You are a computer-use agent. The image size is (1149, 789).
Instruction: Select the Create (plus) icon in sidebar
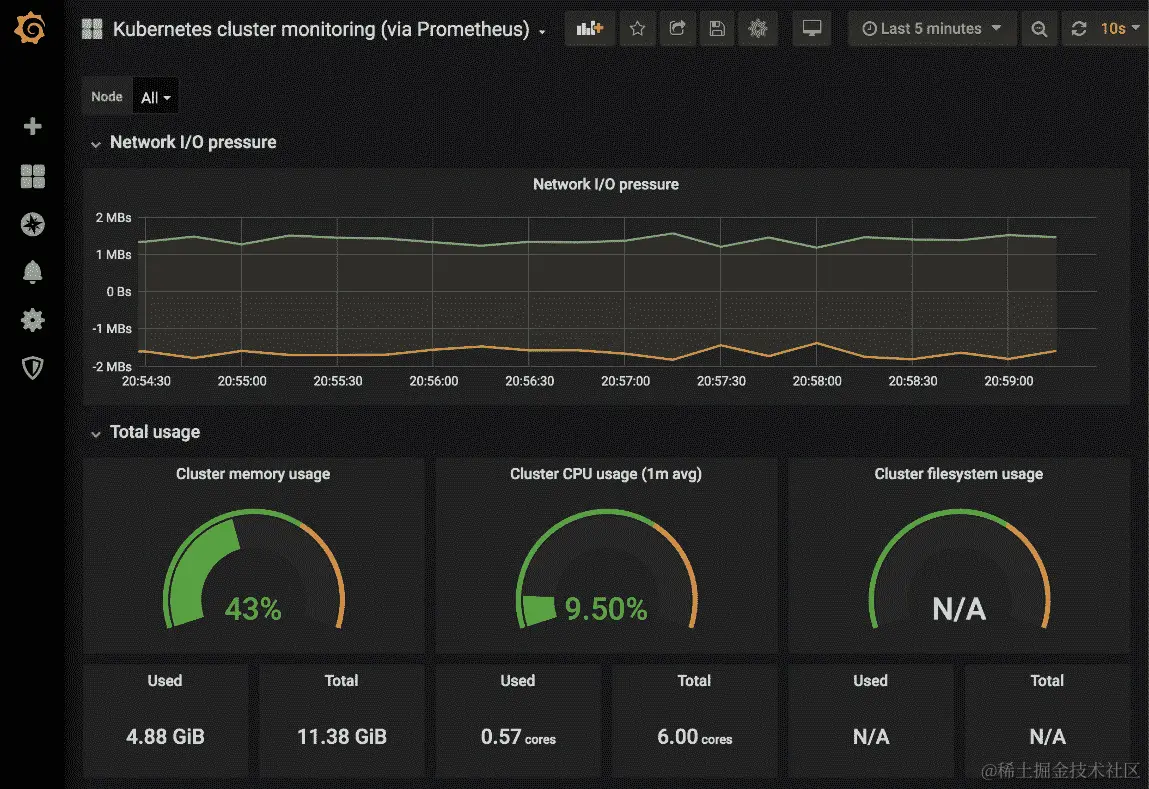(x=32, y=126)
